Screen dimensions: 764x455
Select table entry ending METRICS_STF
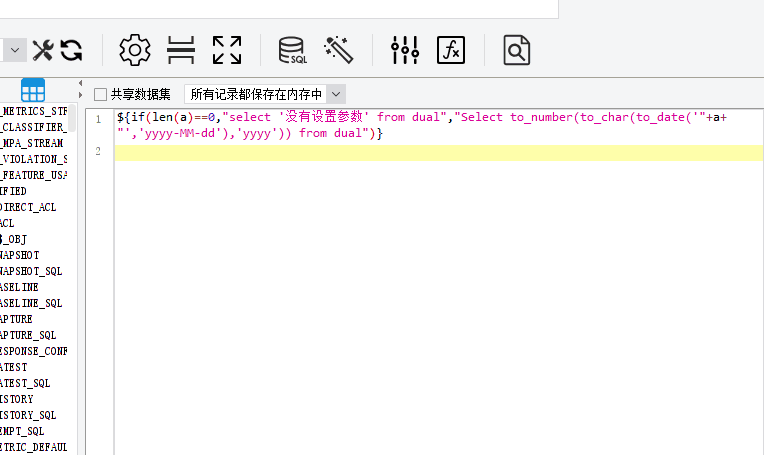click(34, 112)
